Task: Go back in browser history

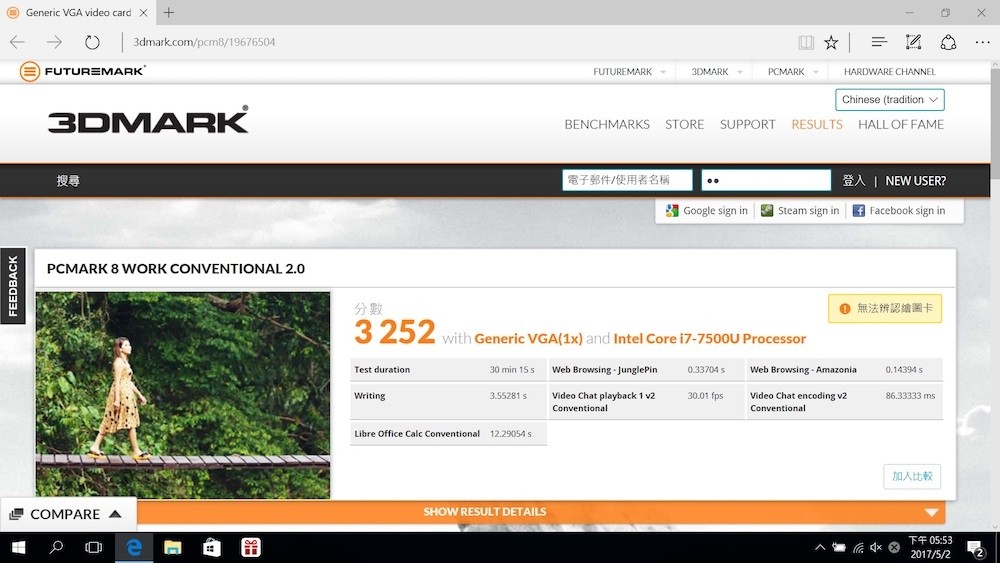Action: (17, 42)
